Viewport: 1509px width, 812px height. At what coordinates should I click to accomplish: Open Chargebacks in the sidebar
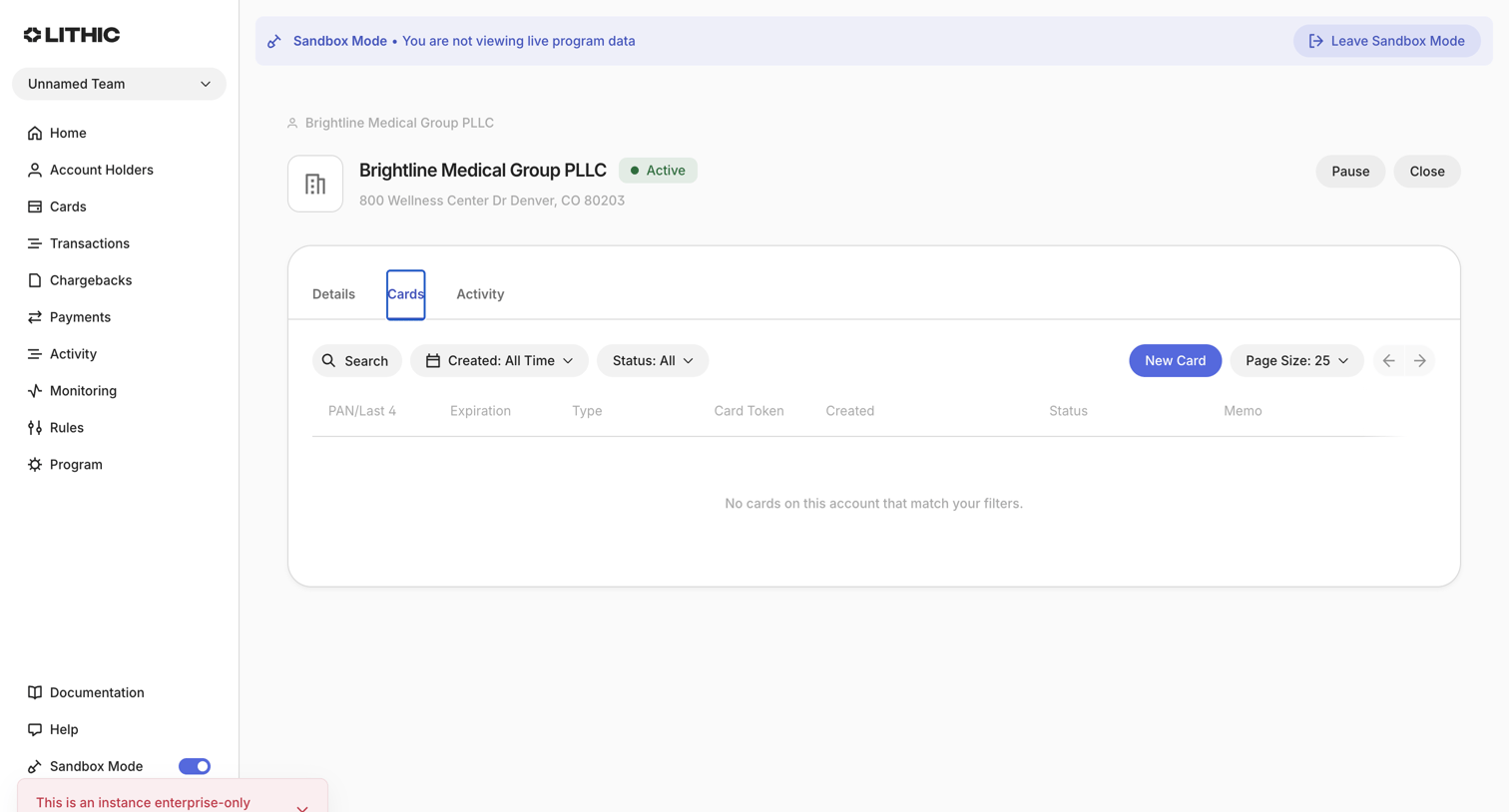coord(91,280)
